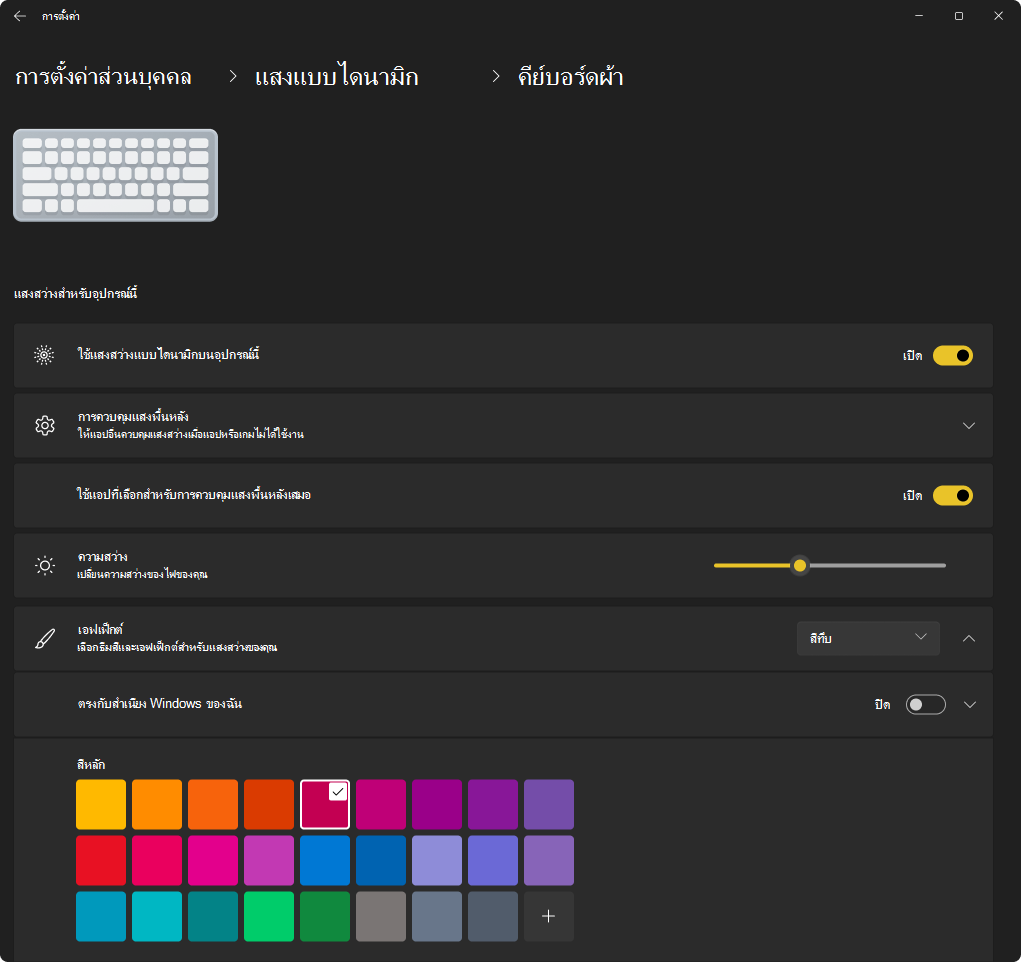Select the hot pink magenta swatch
1021x962 pixels.
click(213, 860)
